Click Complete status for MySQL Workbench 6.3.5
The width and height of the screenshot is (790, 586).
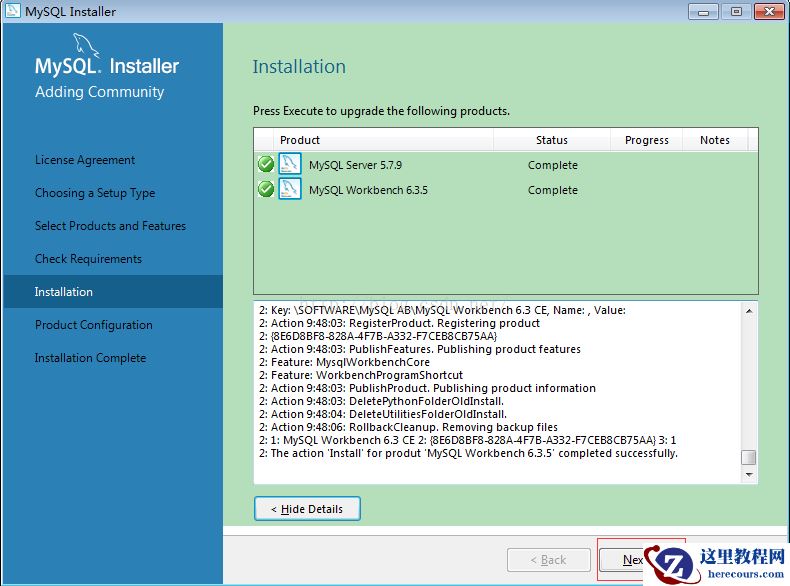pyautogui.click(x=553, y=190)
